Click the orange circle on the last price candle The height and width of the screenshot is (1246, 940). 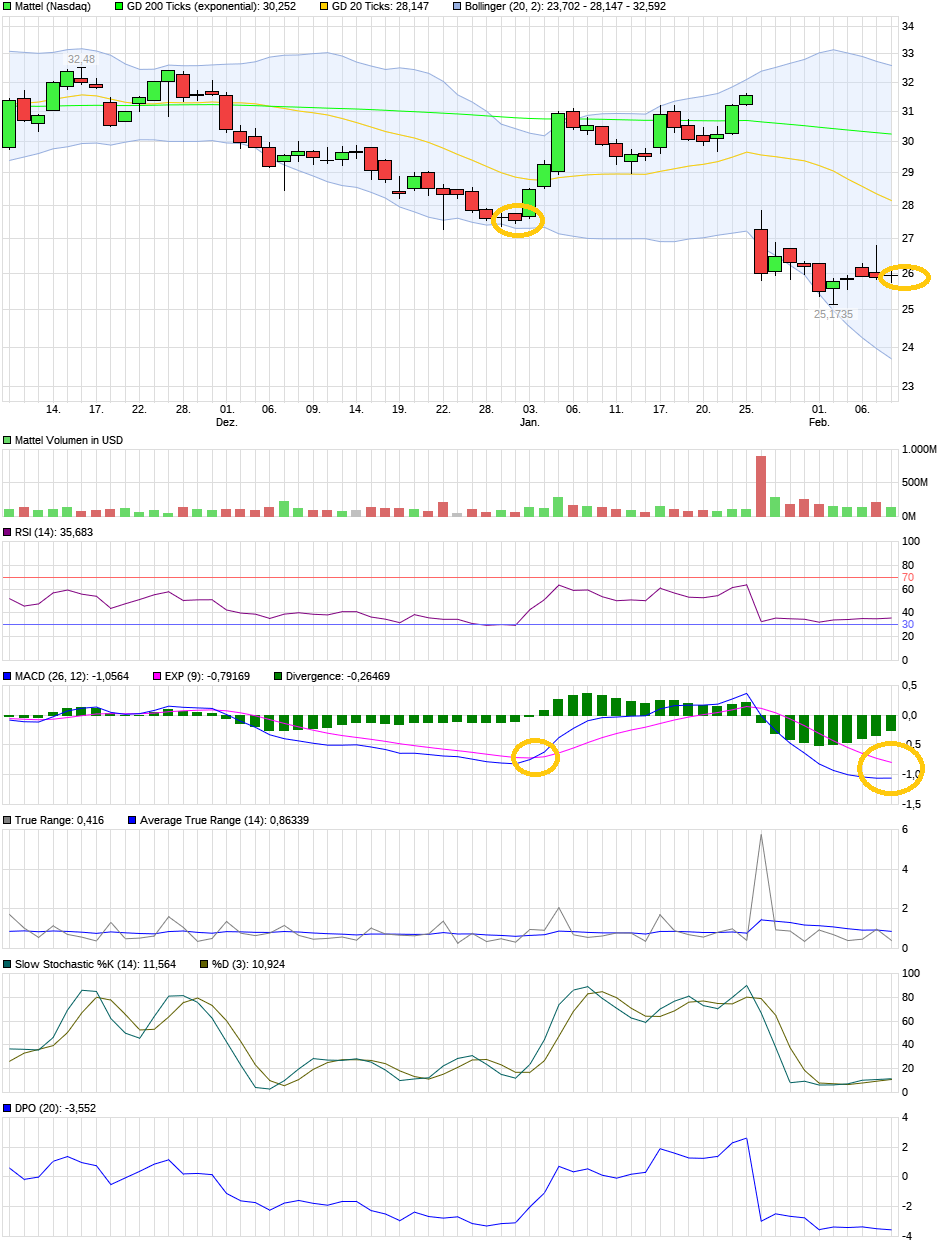pos(905,276)
